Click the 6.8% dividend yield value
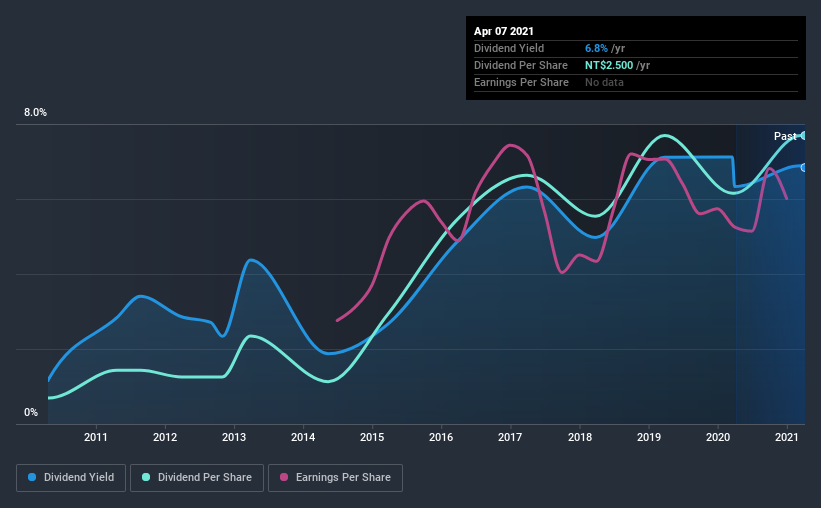This screenshot has height=508, width=821. tap(596, 48)
